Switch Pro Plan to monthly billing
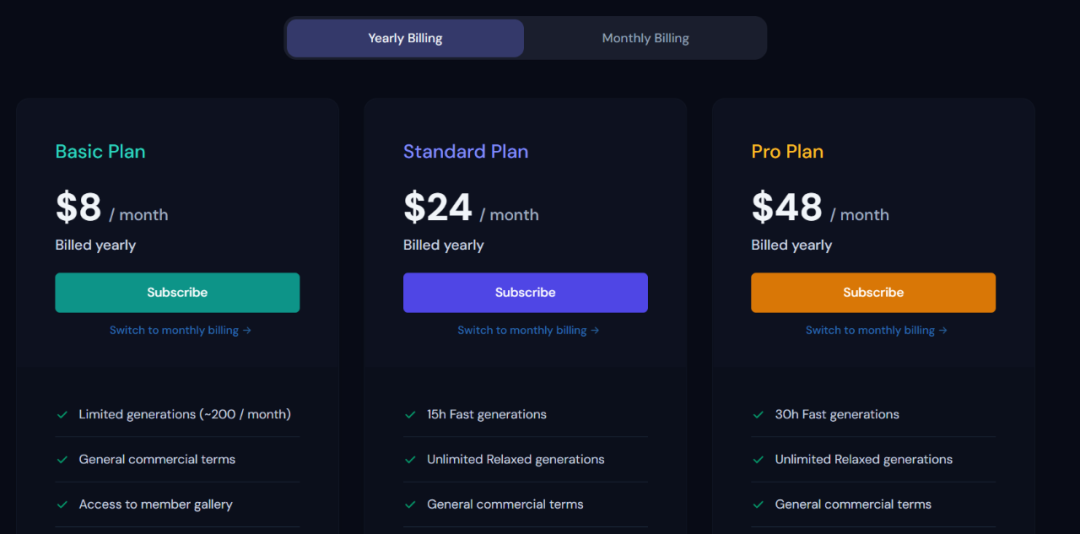This screenshot has width=1080, height=534. point(876,330)
